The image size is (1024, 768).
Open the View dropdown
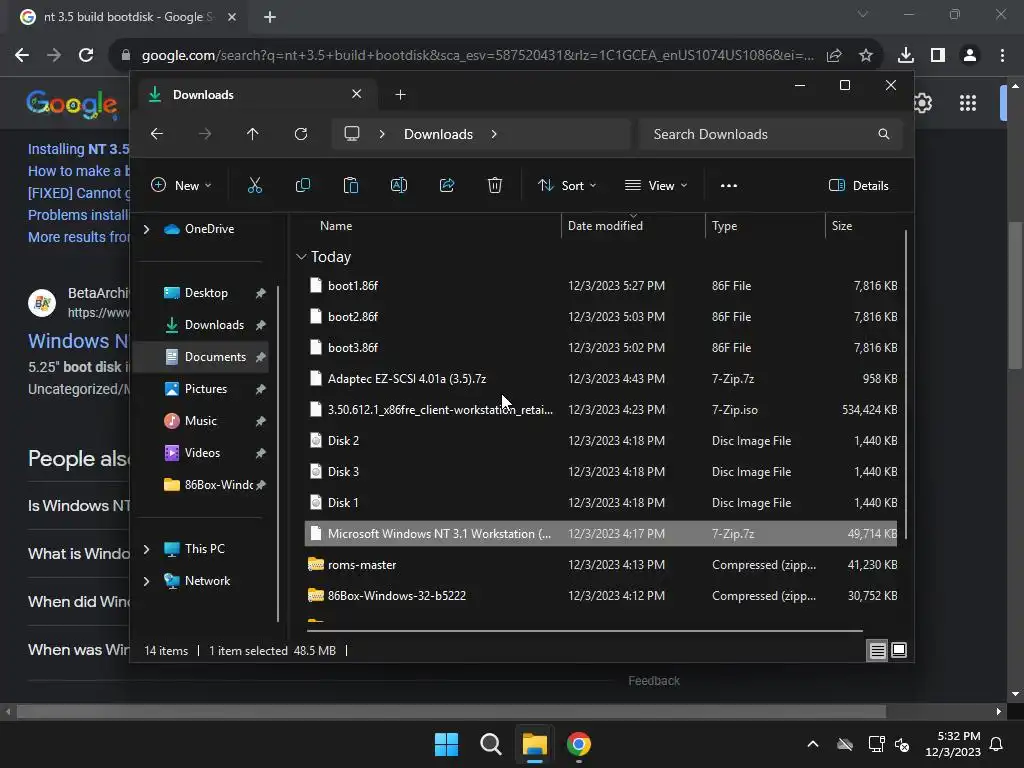[x=656, y=185]
